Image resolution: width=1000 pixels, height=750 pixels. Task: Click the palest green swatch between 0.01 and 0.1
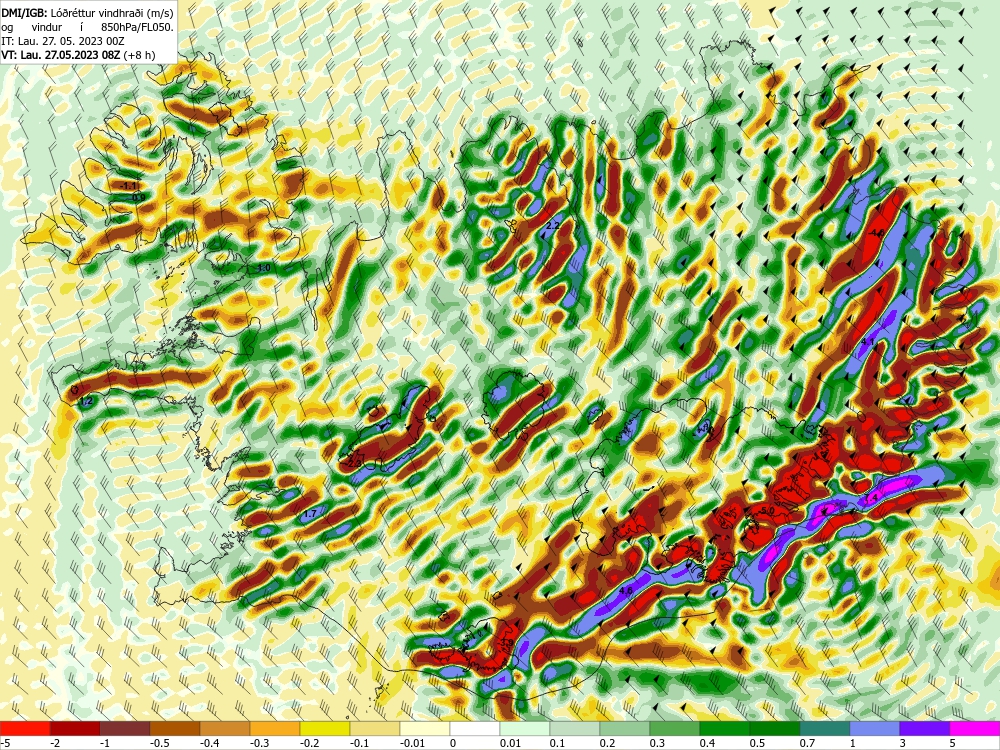pyautogui.click(x=525, y=728)
